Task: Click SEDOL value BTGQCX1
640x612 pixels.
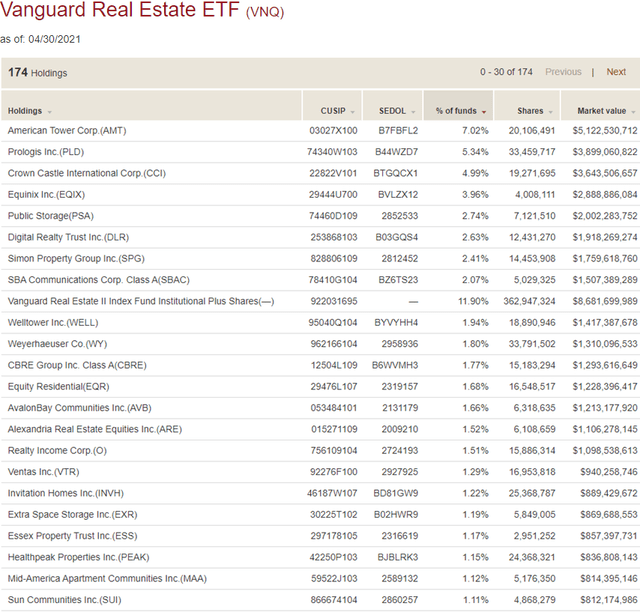Action: pos(396,173)
